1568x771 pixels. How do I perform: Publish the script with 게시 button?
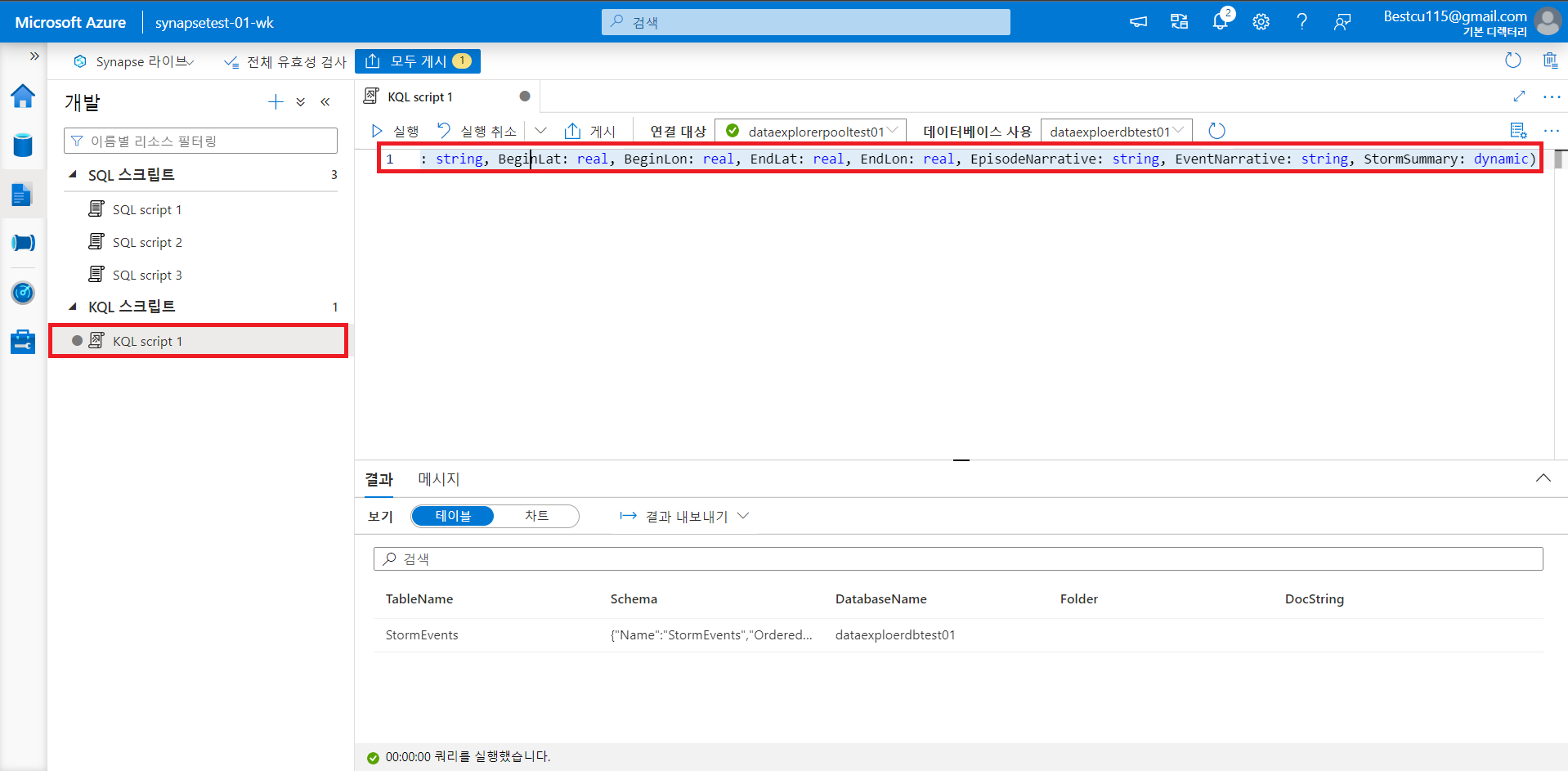tap(590, 131)
